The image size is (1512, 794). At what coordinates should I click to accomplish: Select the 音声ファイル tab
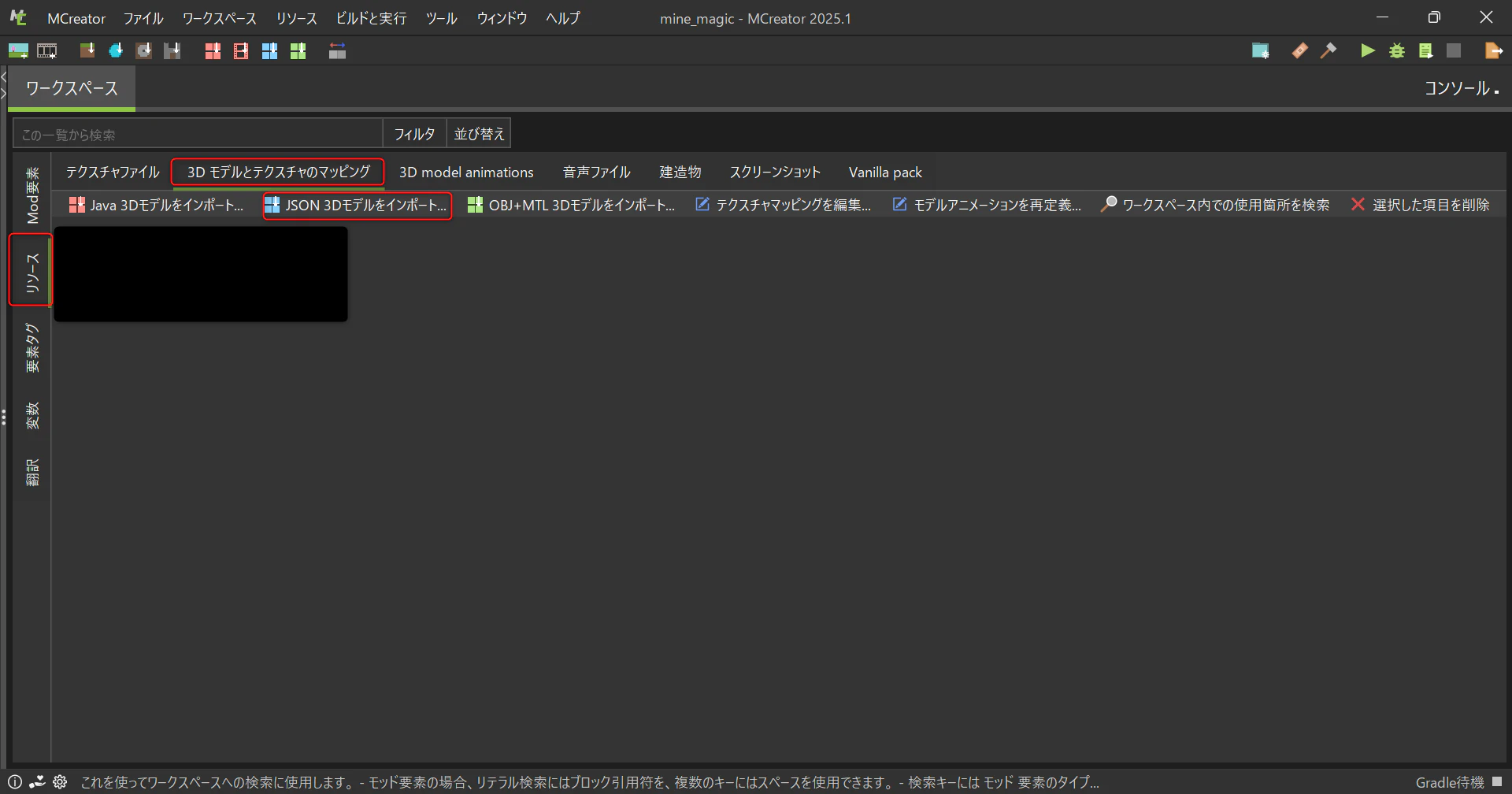pyautogui.click(x=597, y=172)
